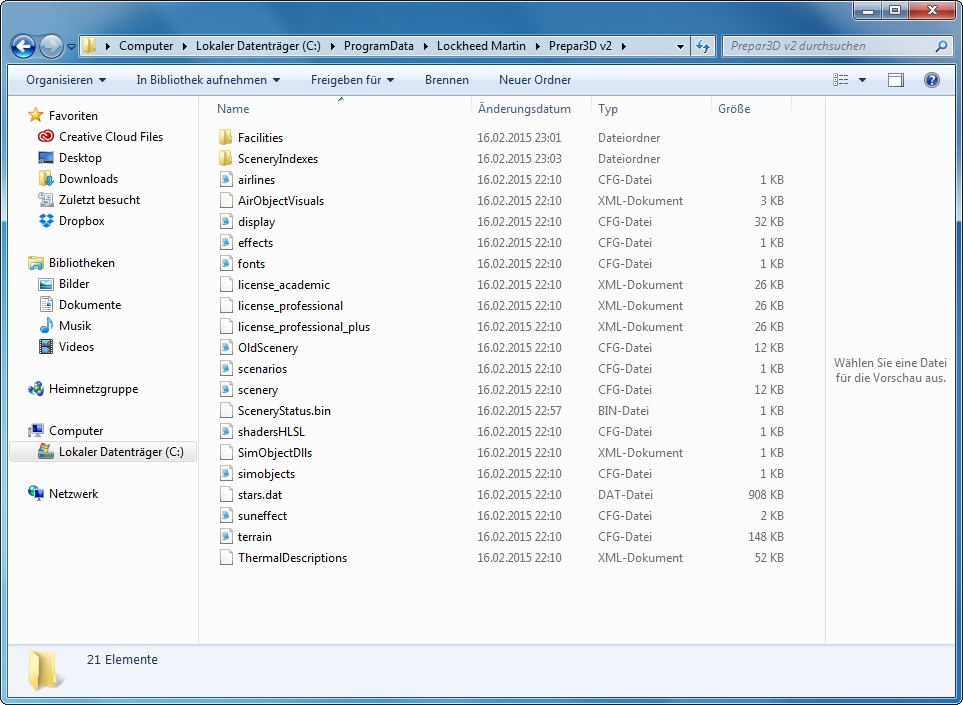Open the Facilities folder
The image size is (963, 705).
260,138
